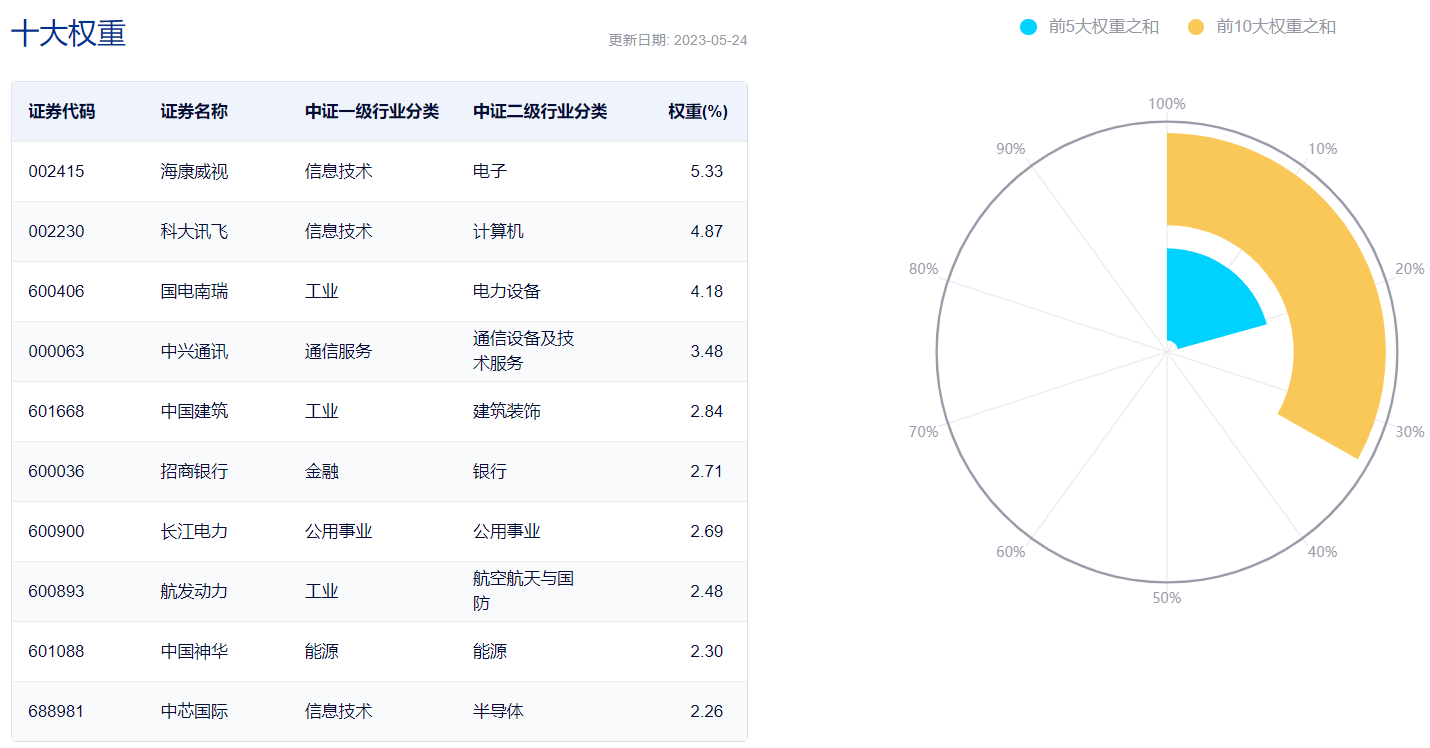The image size is (1430, 748).
Task: Click the 通信服务 industry cell
Action: [338, 352]
